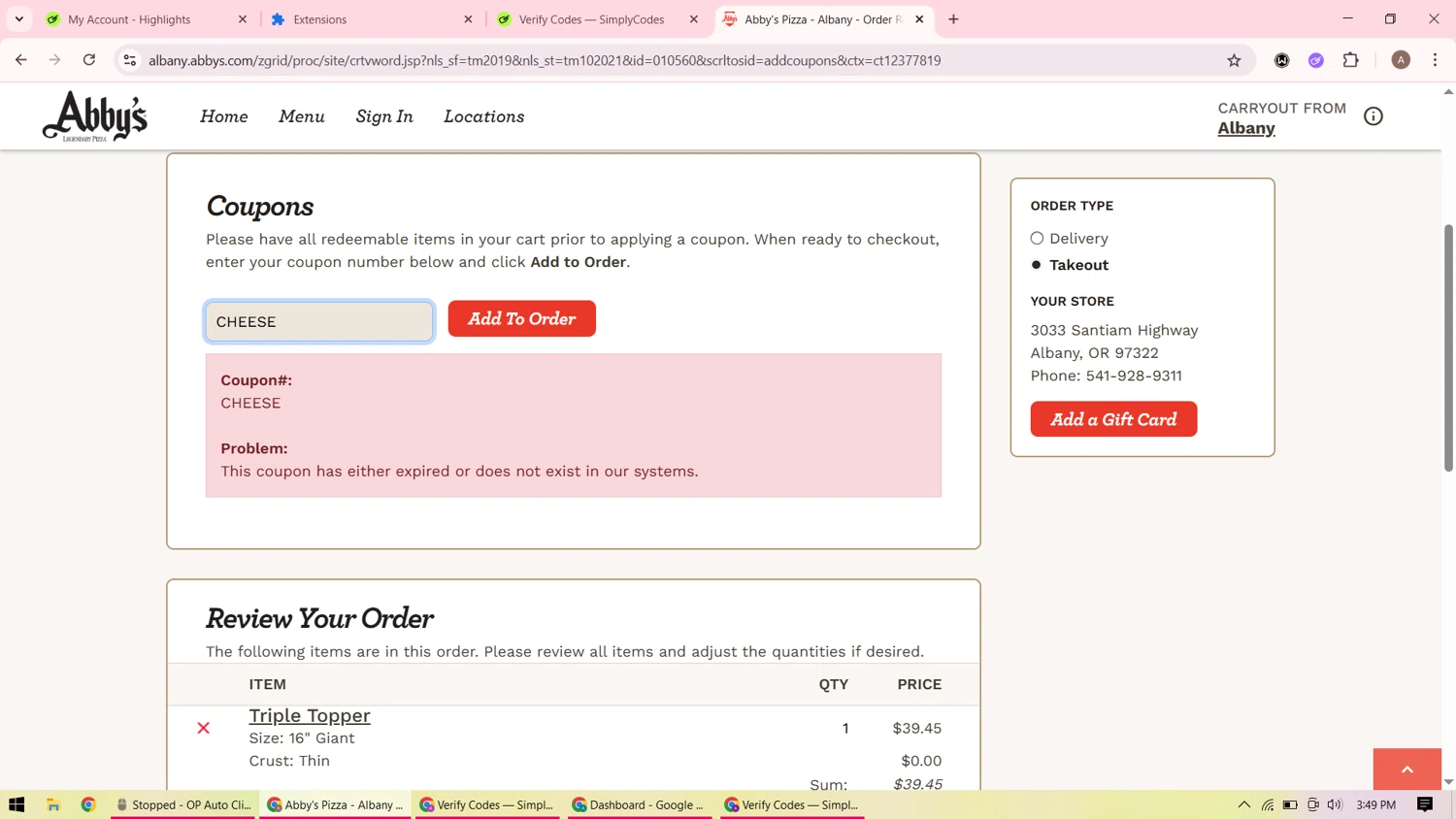Select the Delivery order type
The width and height of the screenshot is (1456, 819).
(1037, 238)
